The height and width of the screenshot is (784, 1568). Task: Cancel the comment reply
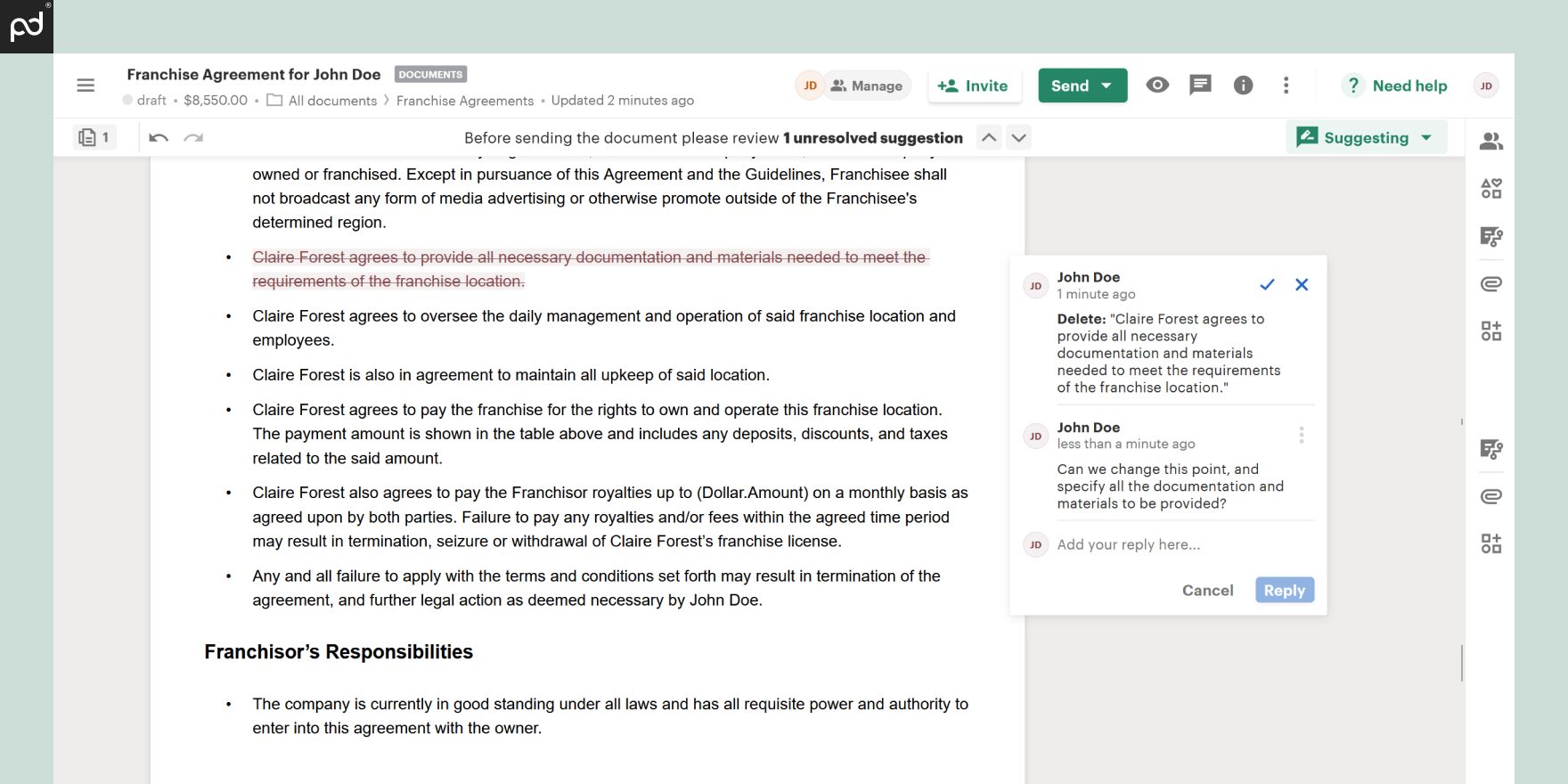click(1207, 590)
